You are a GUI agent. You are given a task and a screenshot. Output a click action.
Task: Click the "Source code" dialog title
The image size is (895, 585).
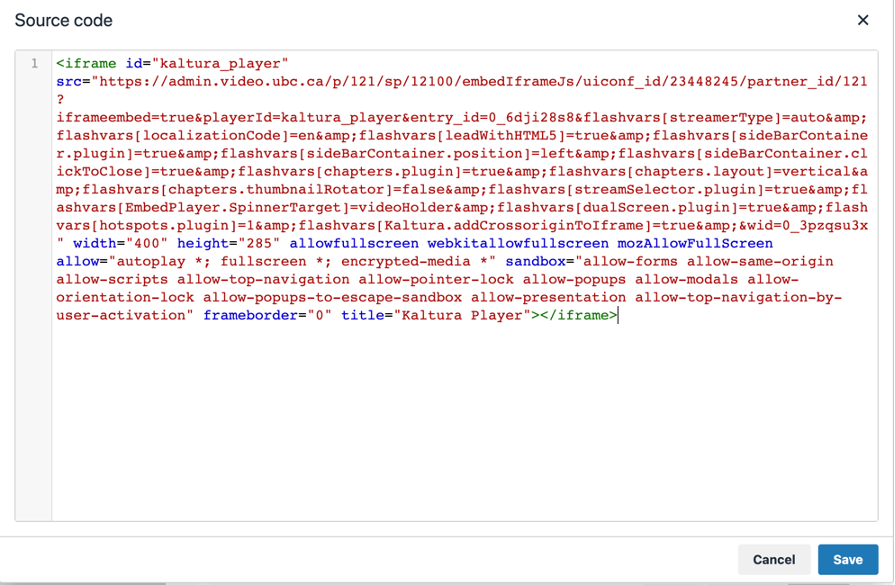(63, 20)
